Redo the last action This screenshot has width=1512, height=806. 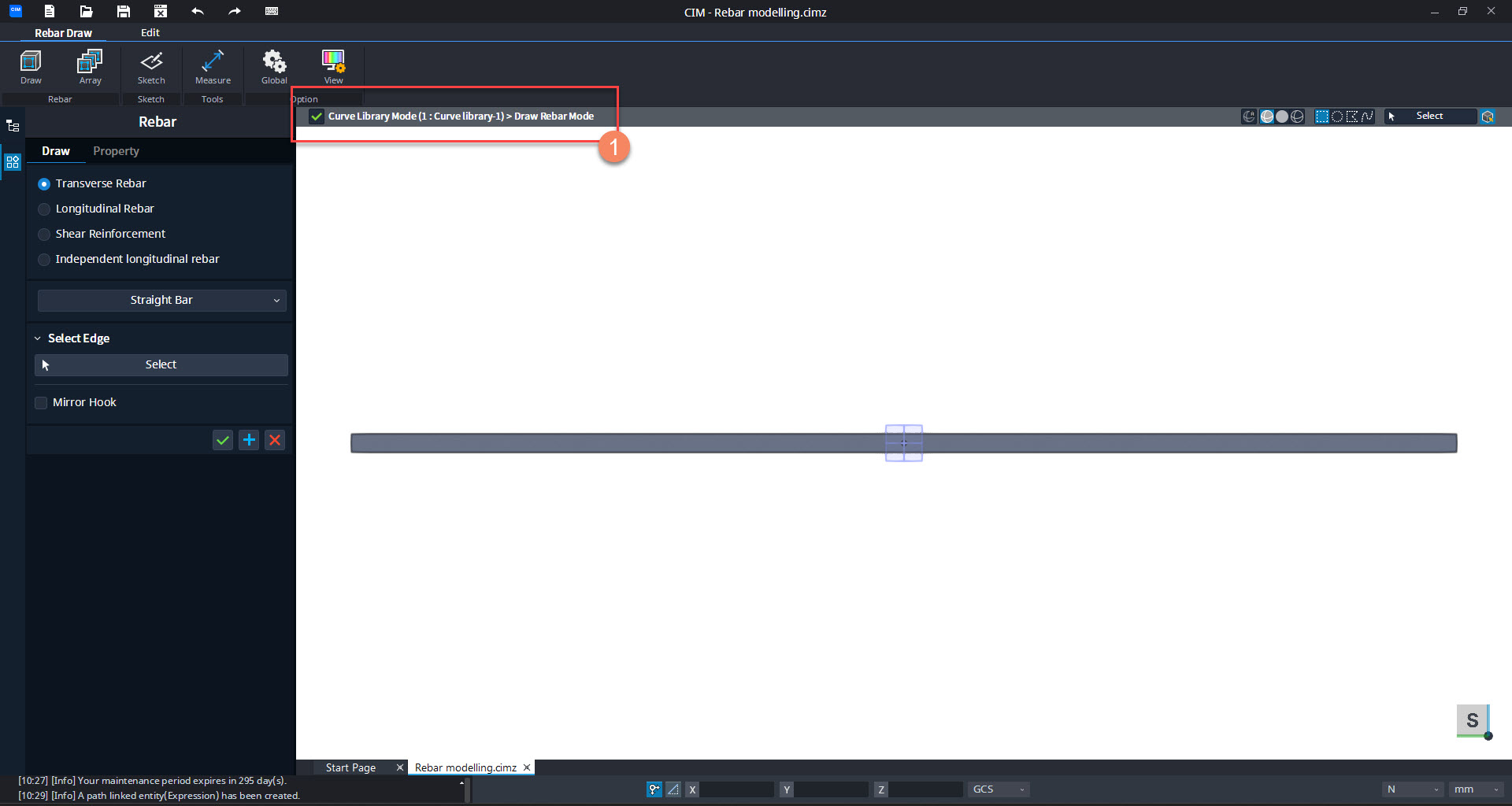tap(235, 11)
